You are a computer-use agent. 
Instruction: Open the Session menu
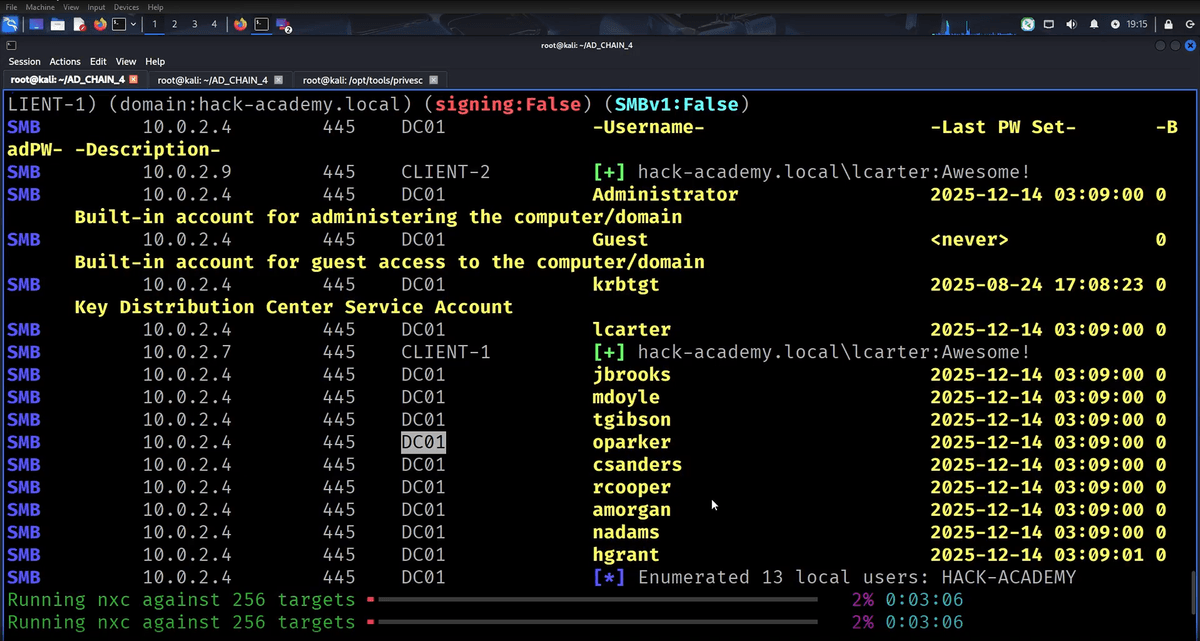(25, 61)
